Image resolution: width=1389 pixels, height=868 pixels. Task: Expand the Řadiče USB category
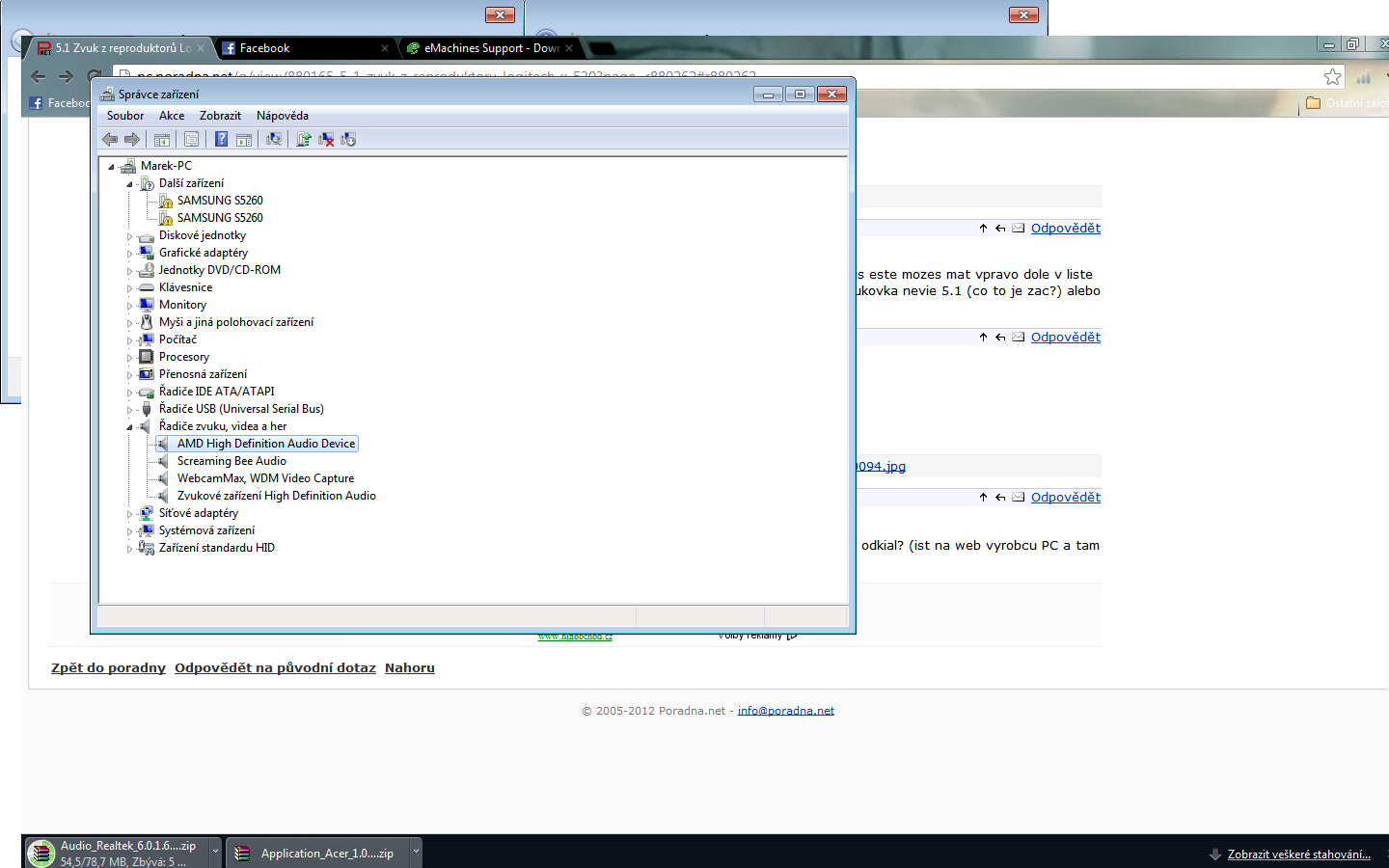coord(129,410)
